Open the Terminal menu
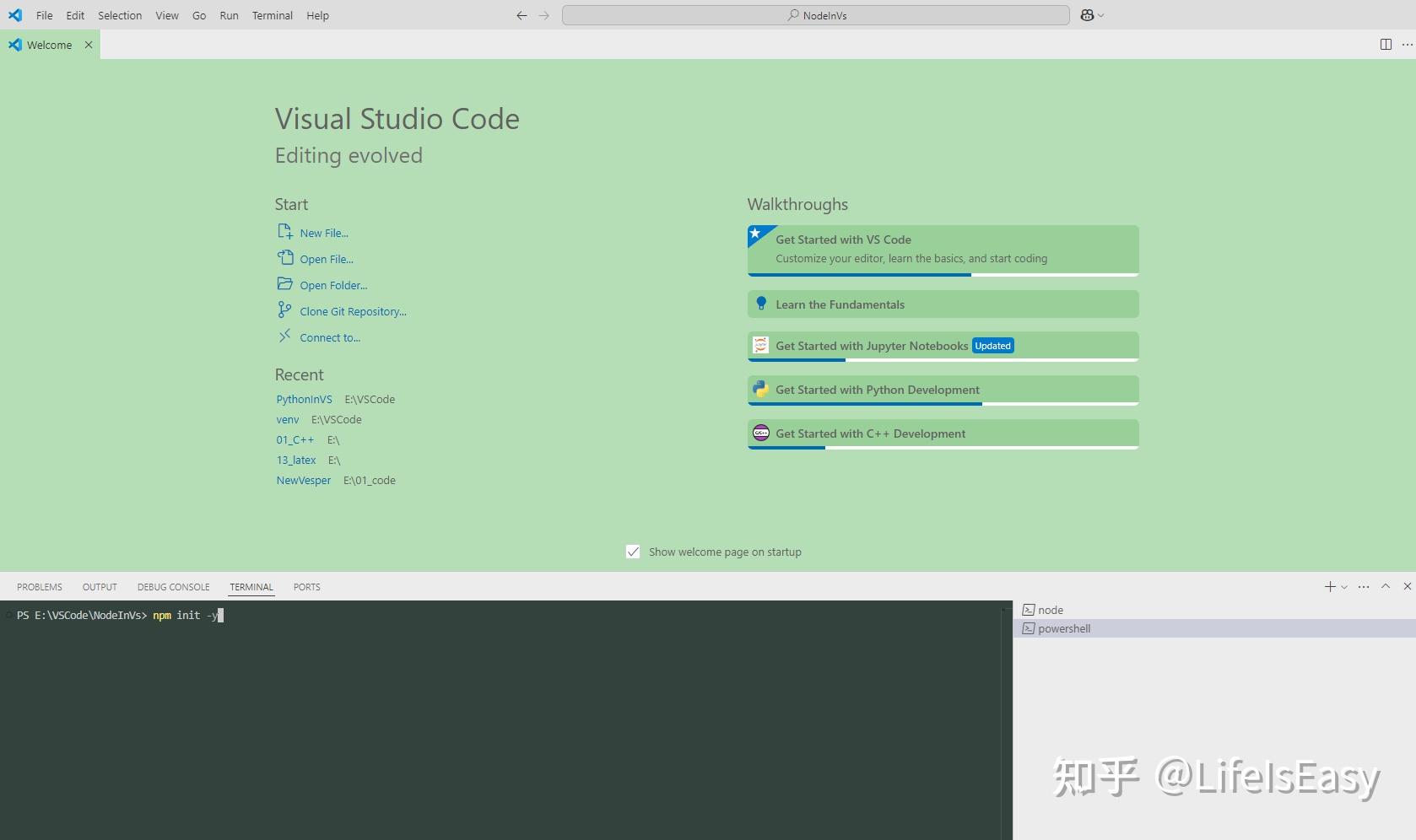Image resolution: width=1416 pixels, height=840 pixels. pyautogui.click(x=272, y=15)
